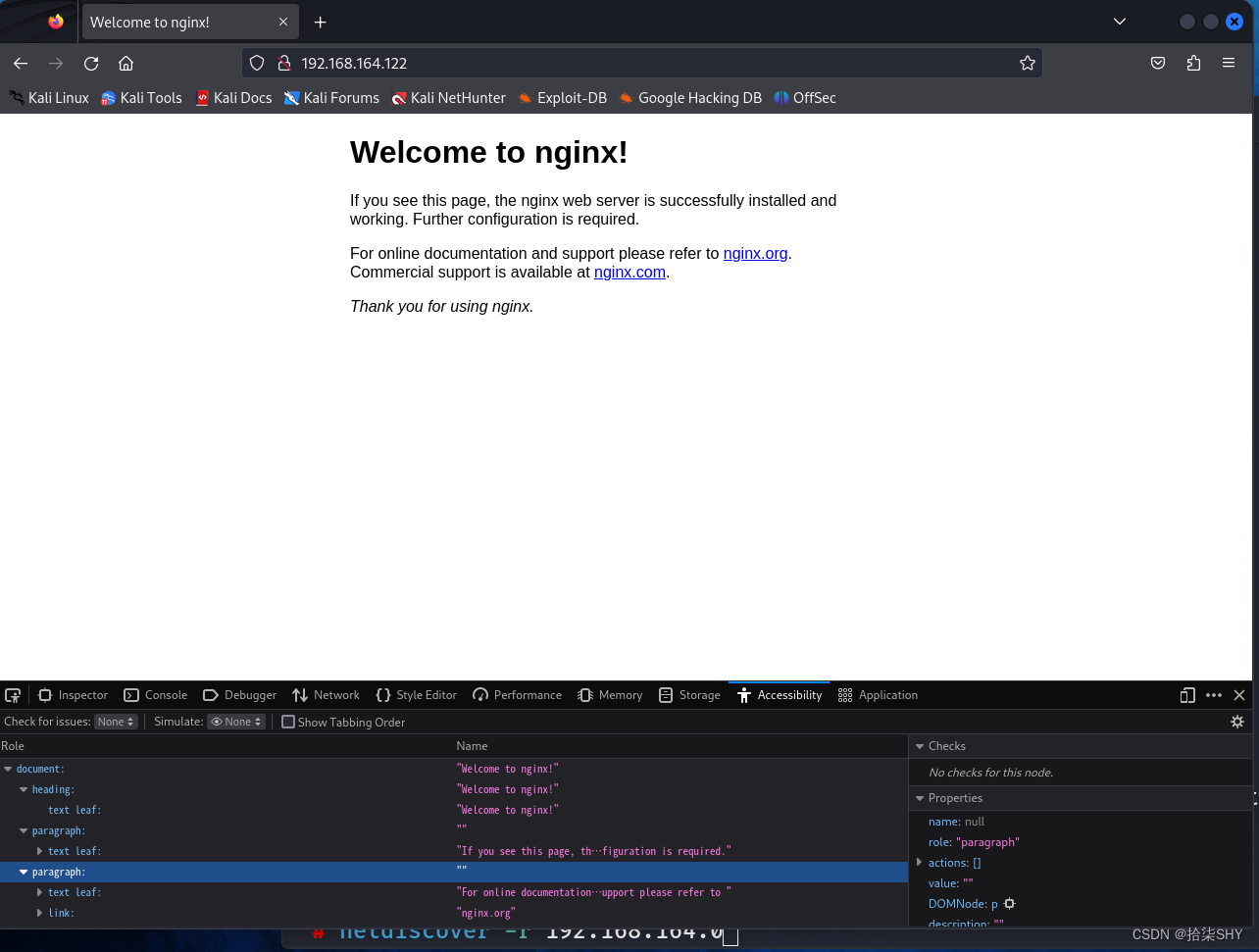
Task: Collapse the document tree node
Action: 8,770
